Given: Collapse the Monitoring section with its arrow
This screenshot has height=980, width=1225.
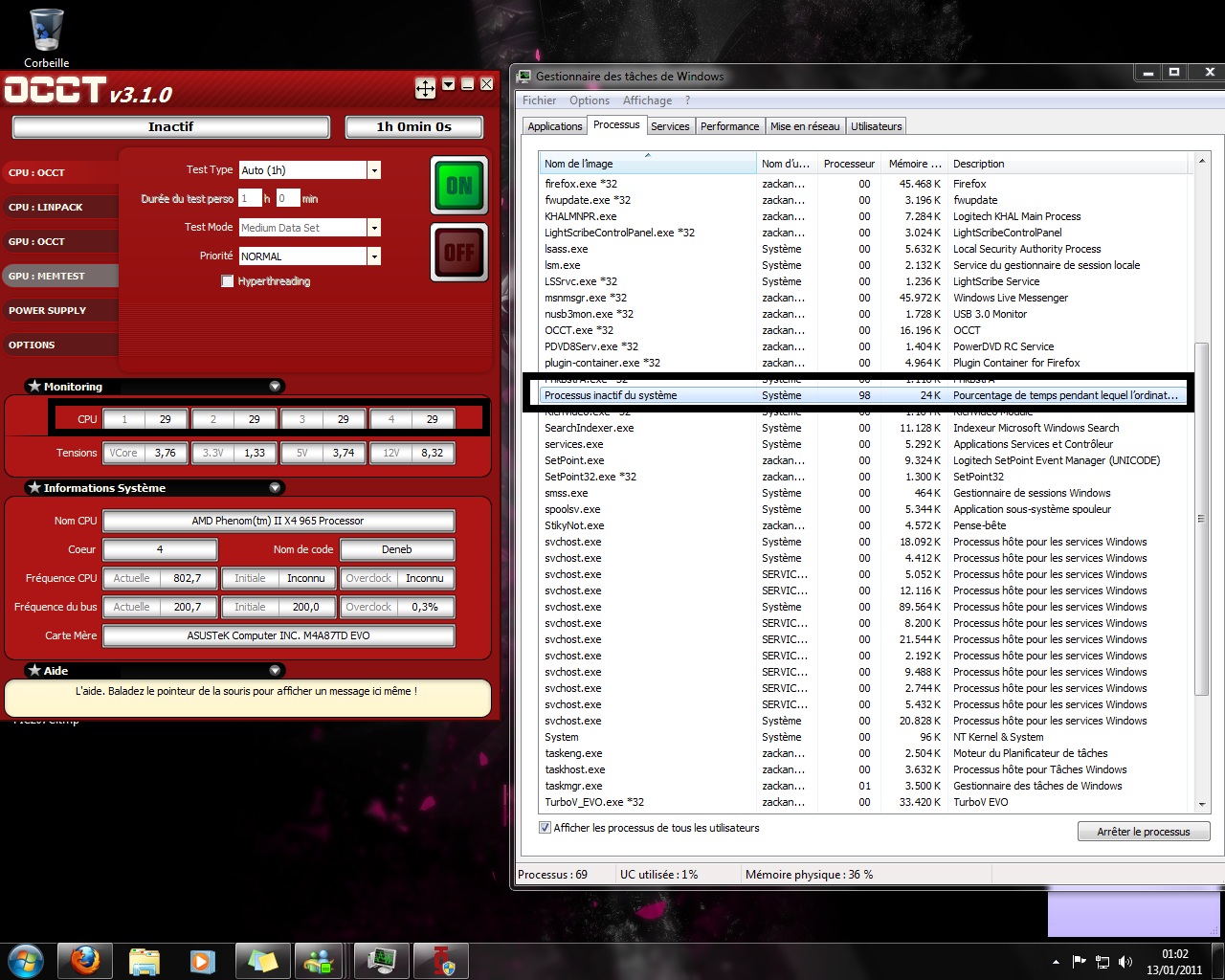Looking at the screenshot, I should (x=276, y=387).
